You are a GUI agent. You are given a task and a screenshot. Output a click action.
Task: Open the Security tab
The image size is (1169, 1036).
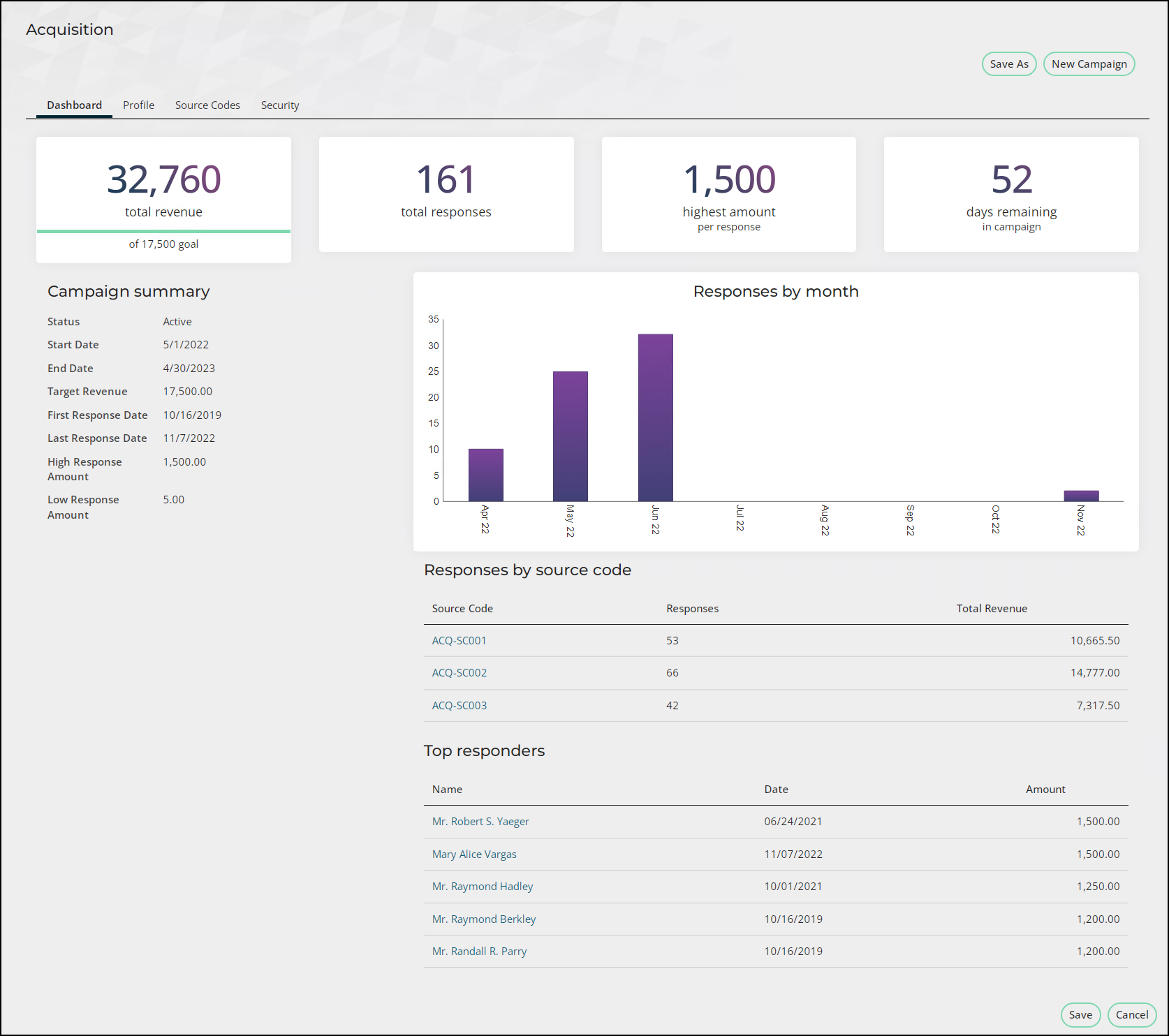click(280, 105)
